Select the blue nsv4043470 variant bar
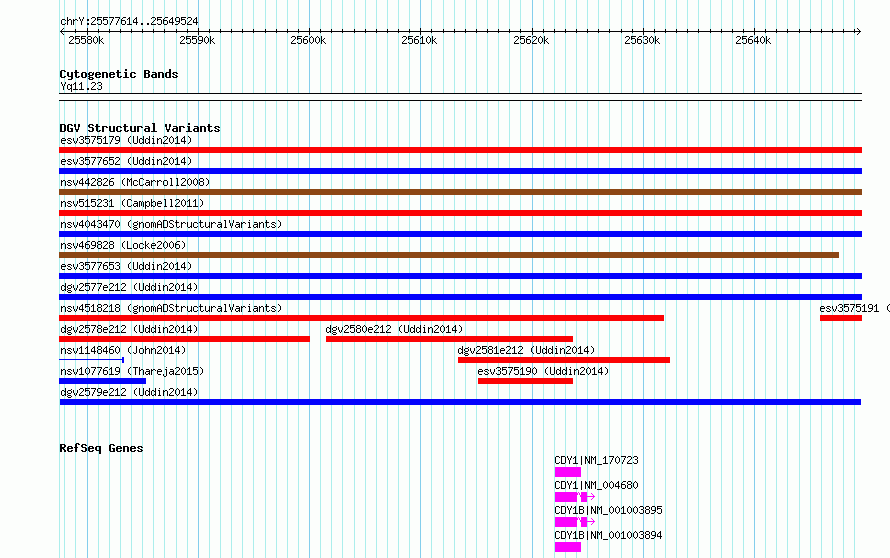 [x=460, y=234]
